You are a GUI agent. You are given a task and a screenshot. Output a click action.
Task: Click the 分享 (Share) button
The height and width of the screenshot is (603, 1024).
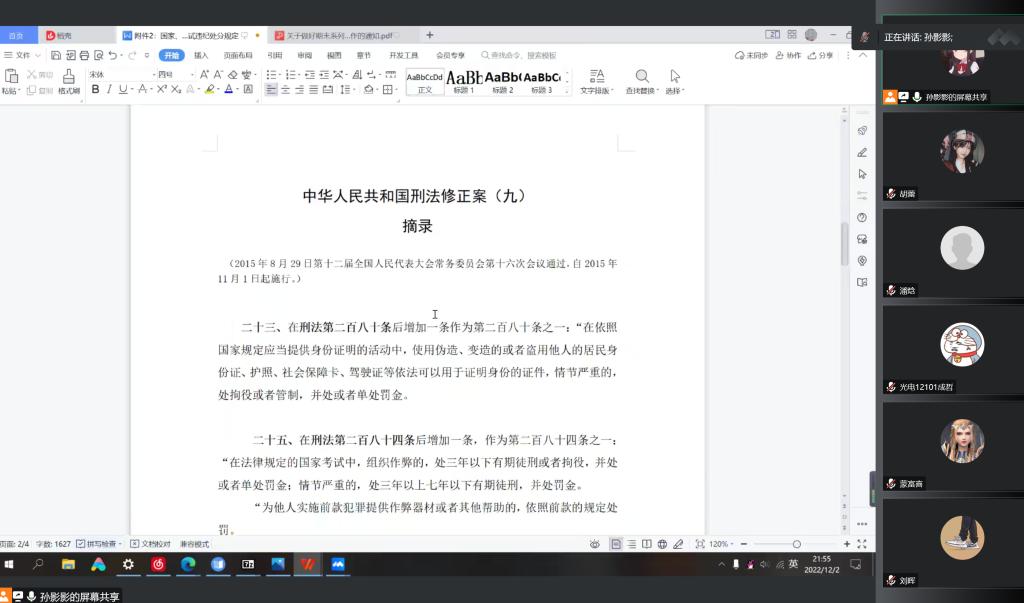click(x=821, y=55)
